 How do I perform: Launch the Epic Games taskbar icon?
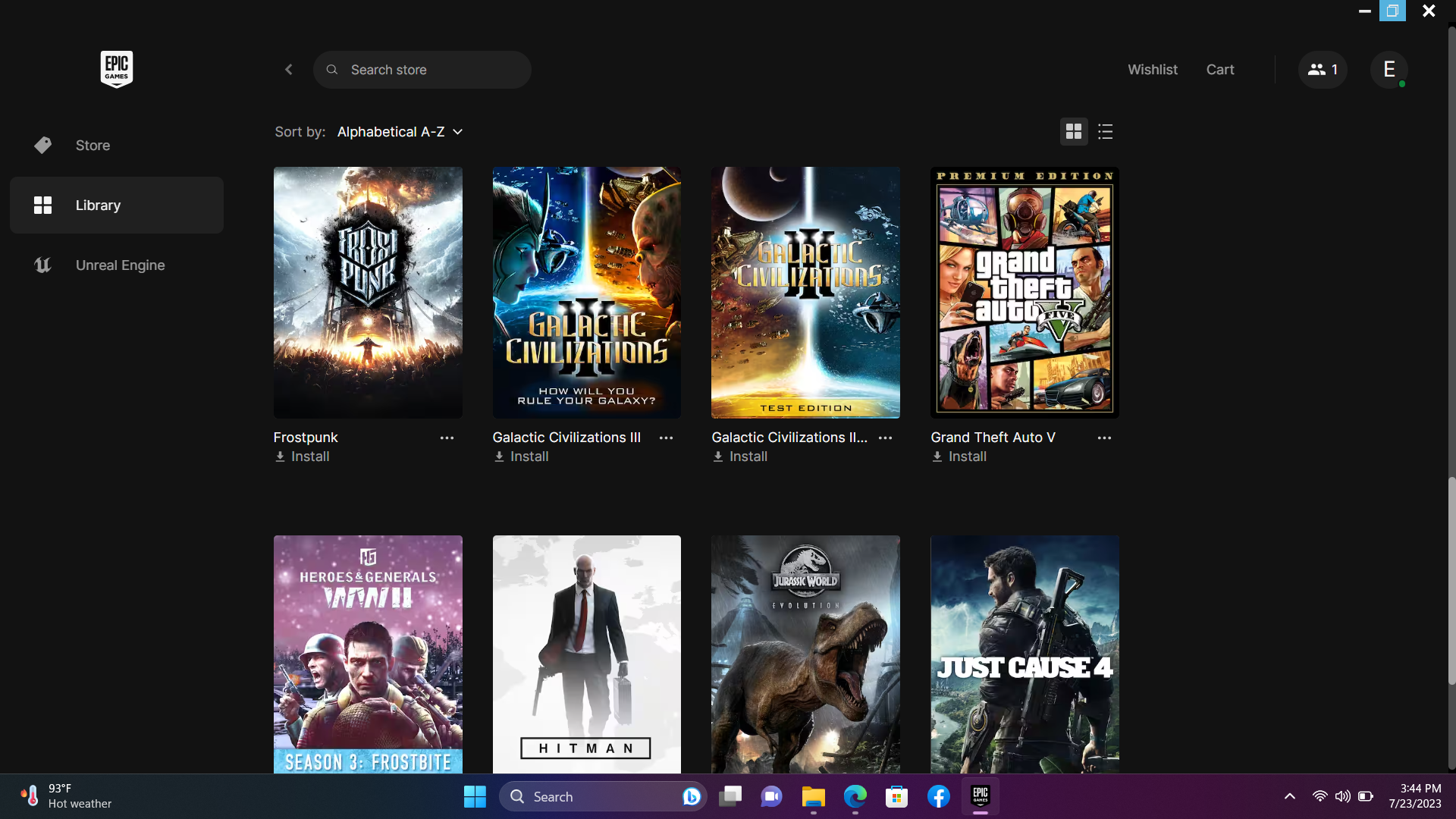click(979, 796)
